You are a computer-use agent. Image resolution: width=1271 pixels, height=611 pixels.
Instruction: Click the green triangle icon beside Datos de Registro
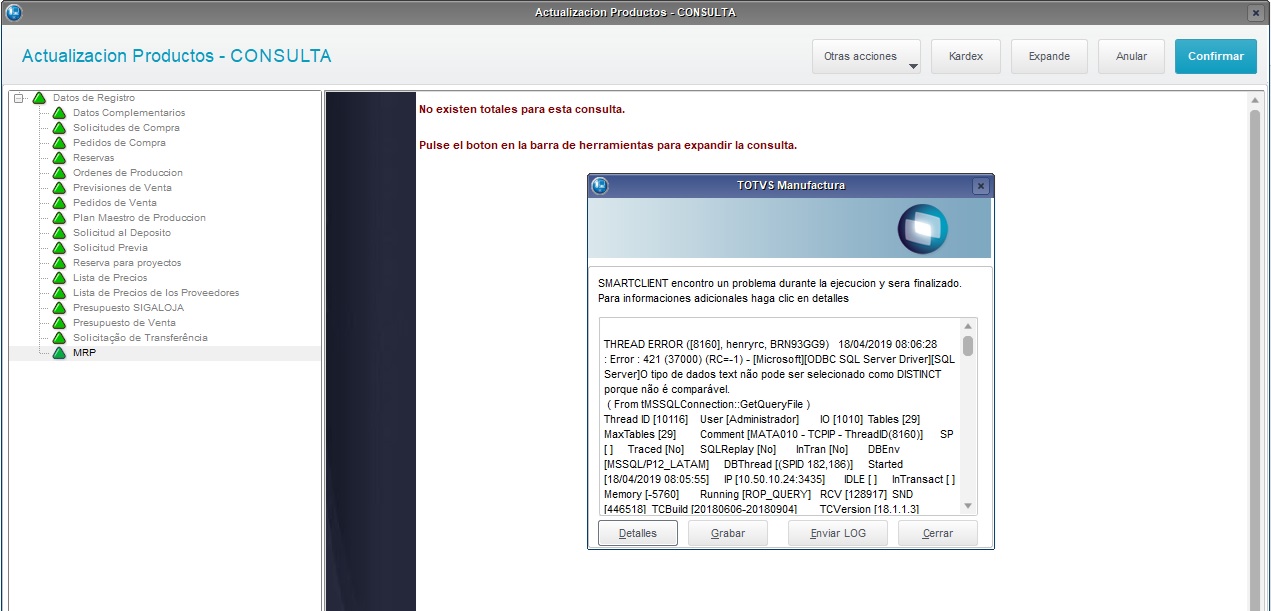[x=39, y=98]
